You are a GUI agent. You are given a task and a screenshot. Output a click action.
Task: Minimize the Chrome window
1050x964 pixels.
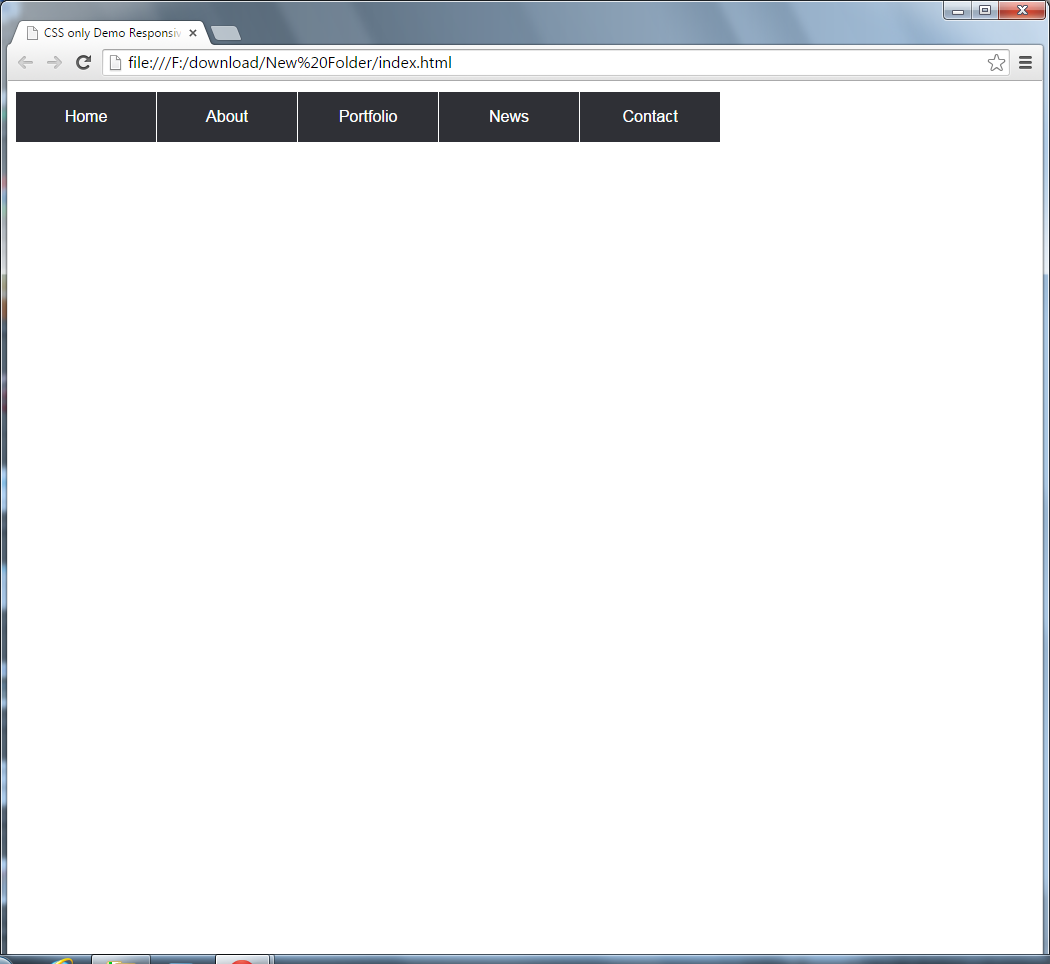(x=958, y=11)
